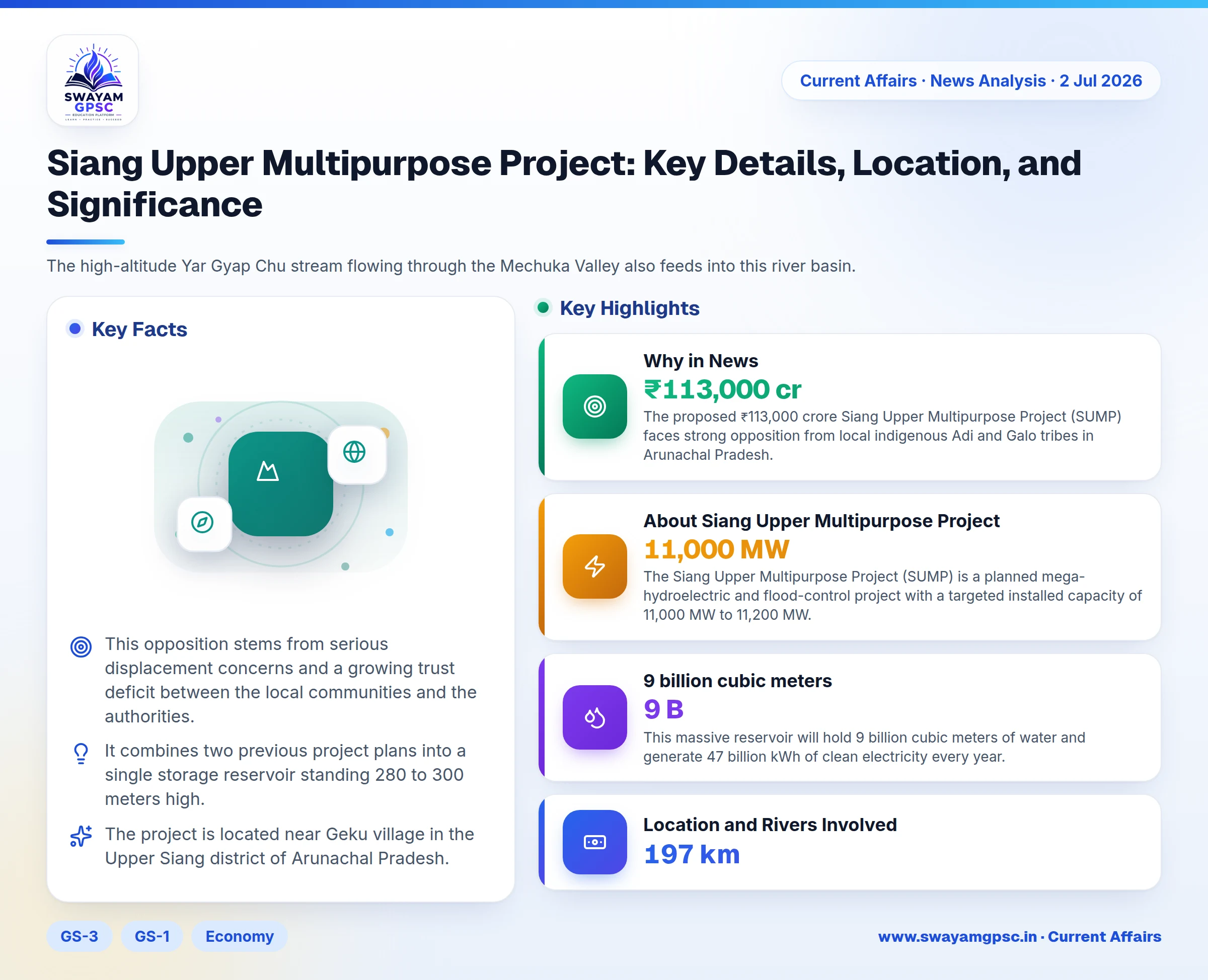This screenshot has height=980, width=1208.
Task: Click the purple water droplets icon
Action: 594,717
